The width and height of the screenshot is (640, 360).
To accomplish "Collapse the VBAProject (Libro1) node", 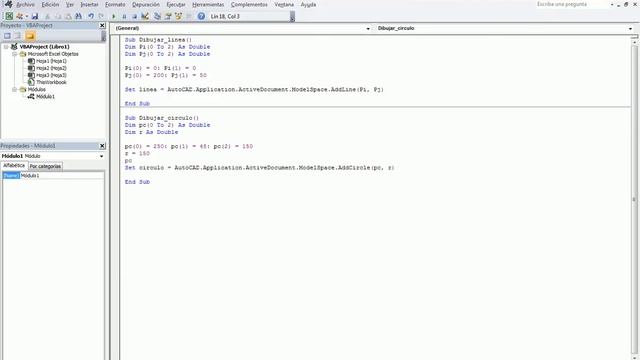I will coord(6,47).
